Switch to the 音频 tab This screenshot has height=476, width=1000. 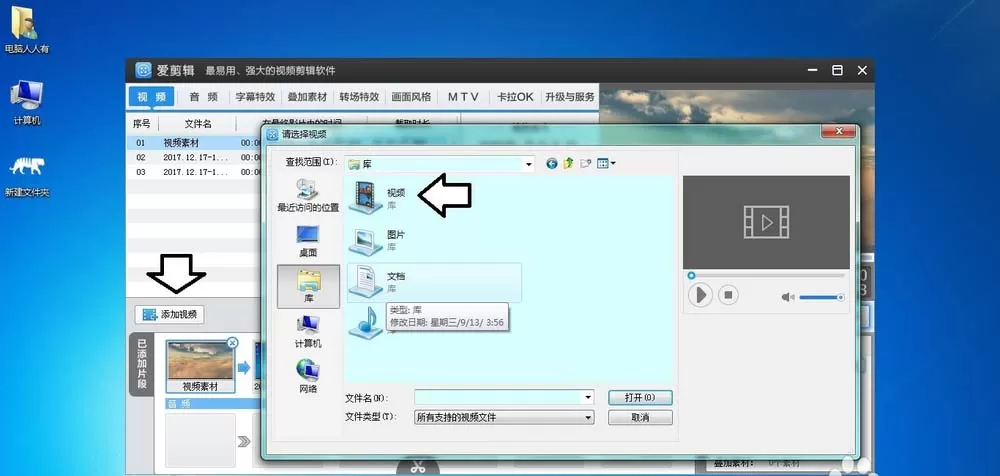coord(203,97)
